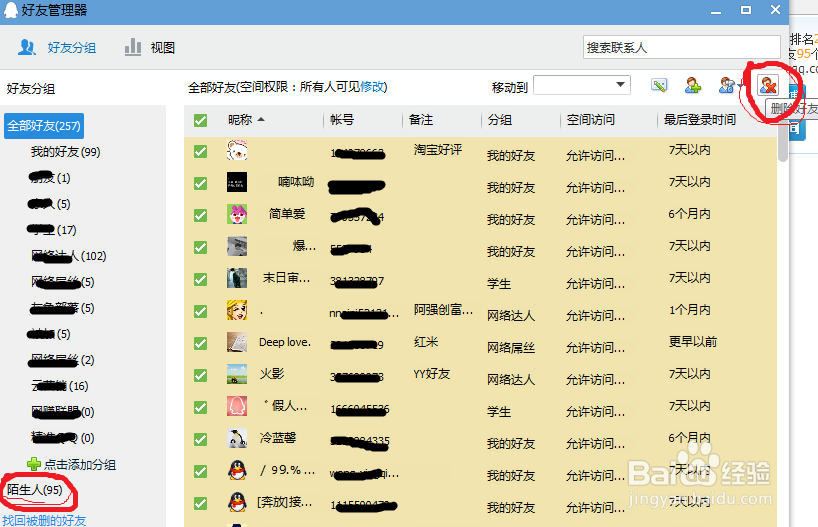818x527 pixels.
Task: Select the group with (16) members
Action: [59, 386]
